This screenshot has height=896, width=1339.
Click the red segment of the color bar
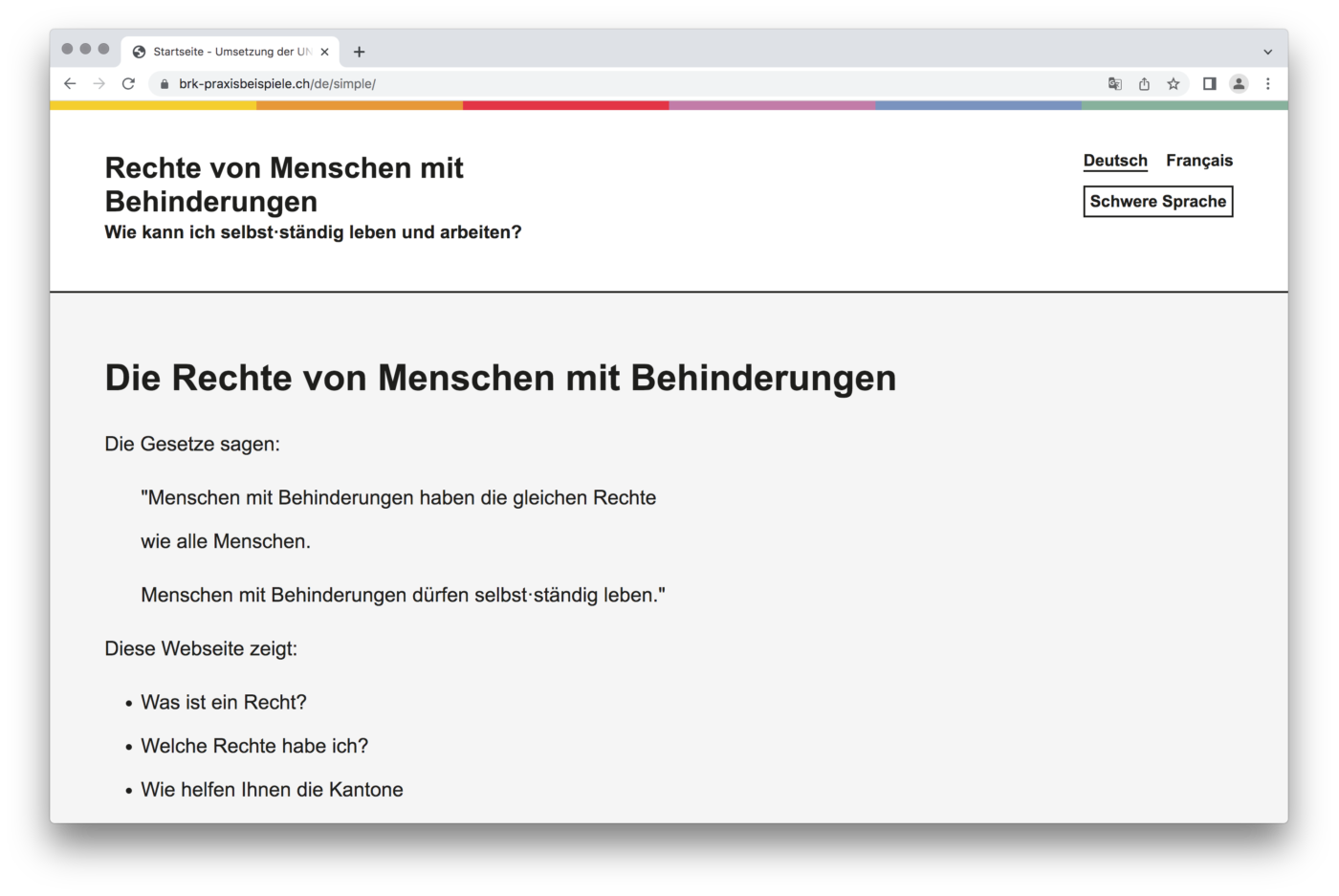[565, 106]
